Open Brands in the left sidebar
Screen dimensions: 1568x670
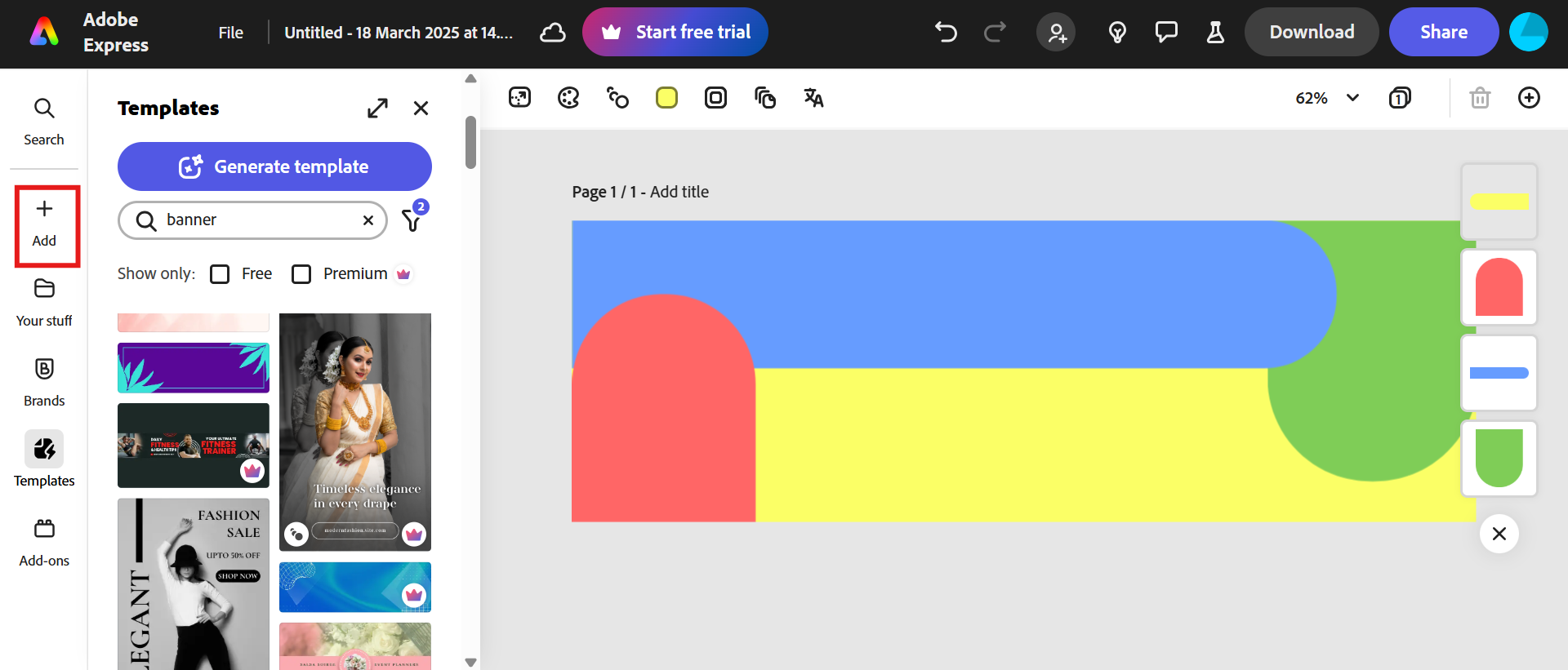44,380
